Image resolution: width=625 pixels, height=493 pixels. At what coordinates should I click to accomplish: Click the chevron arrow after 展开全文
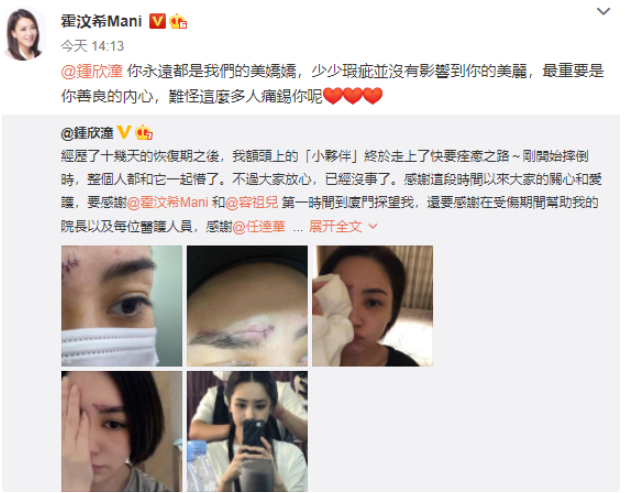(373, 226)
